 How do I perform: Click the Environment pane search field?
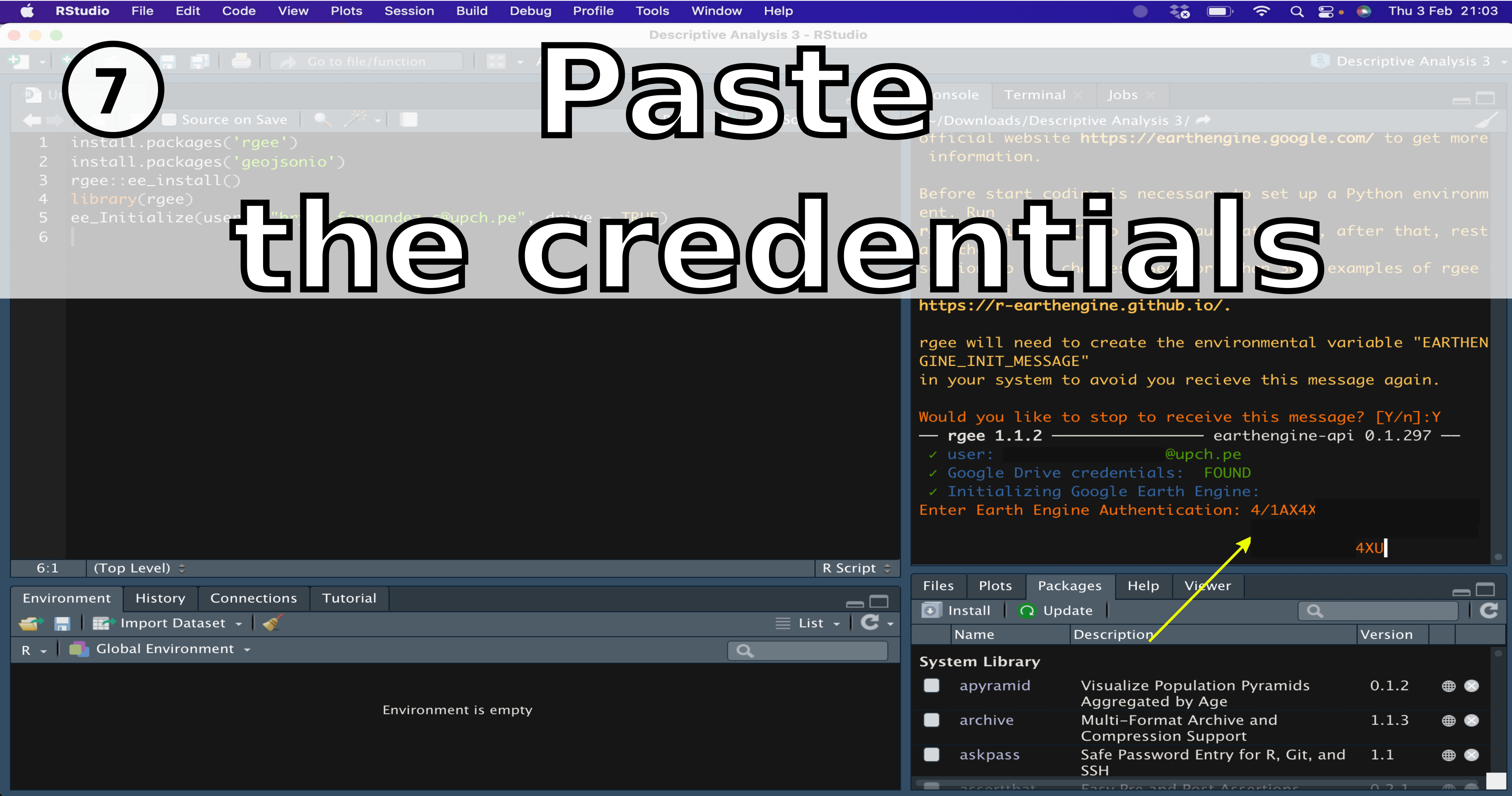[x=808, y=650]
